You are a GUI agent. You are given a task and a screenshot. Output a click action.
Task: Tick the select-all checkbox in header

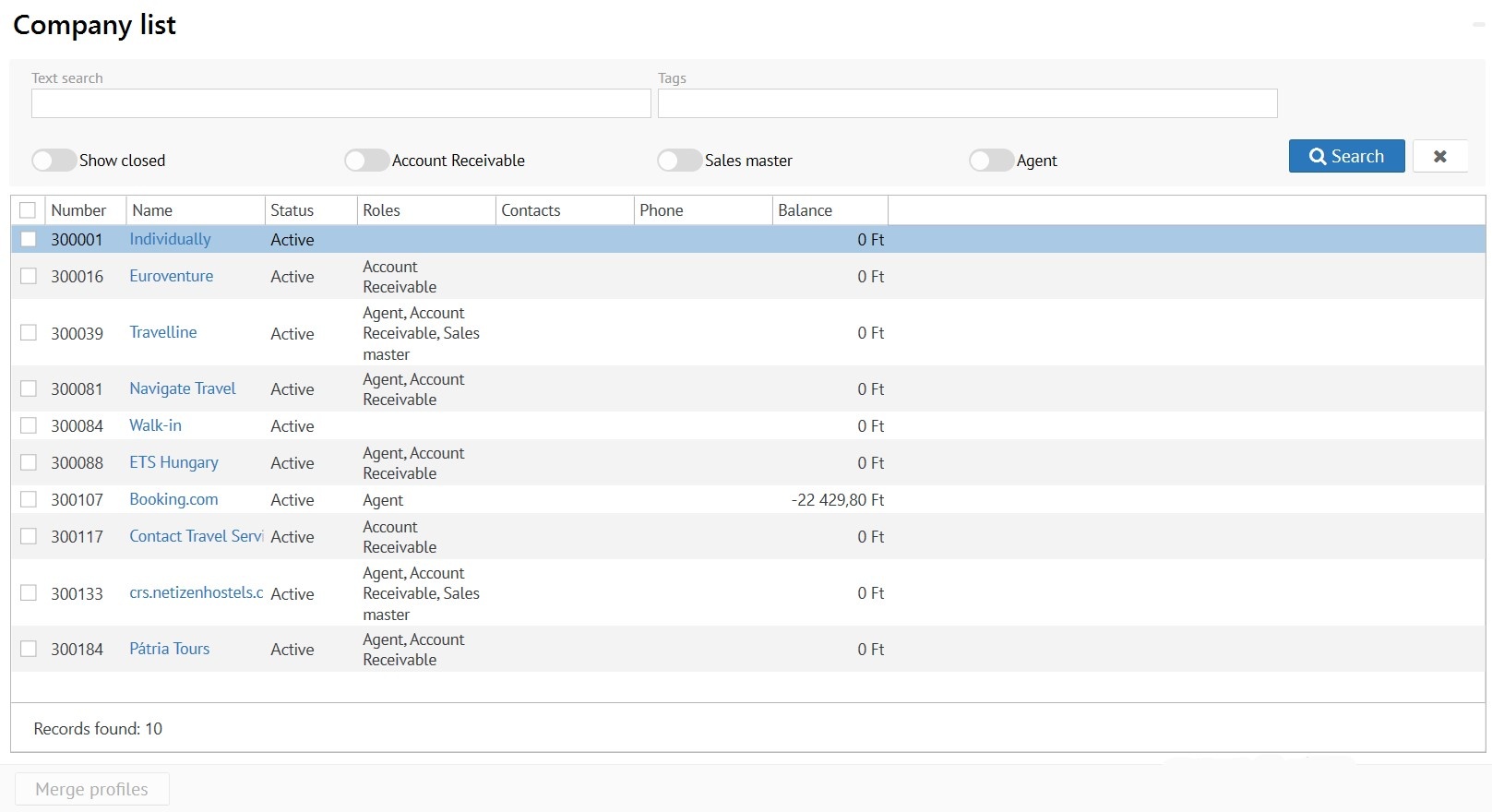click(x=28, y=210)
